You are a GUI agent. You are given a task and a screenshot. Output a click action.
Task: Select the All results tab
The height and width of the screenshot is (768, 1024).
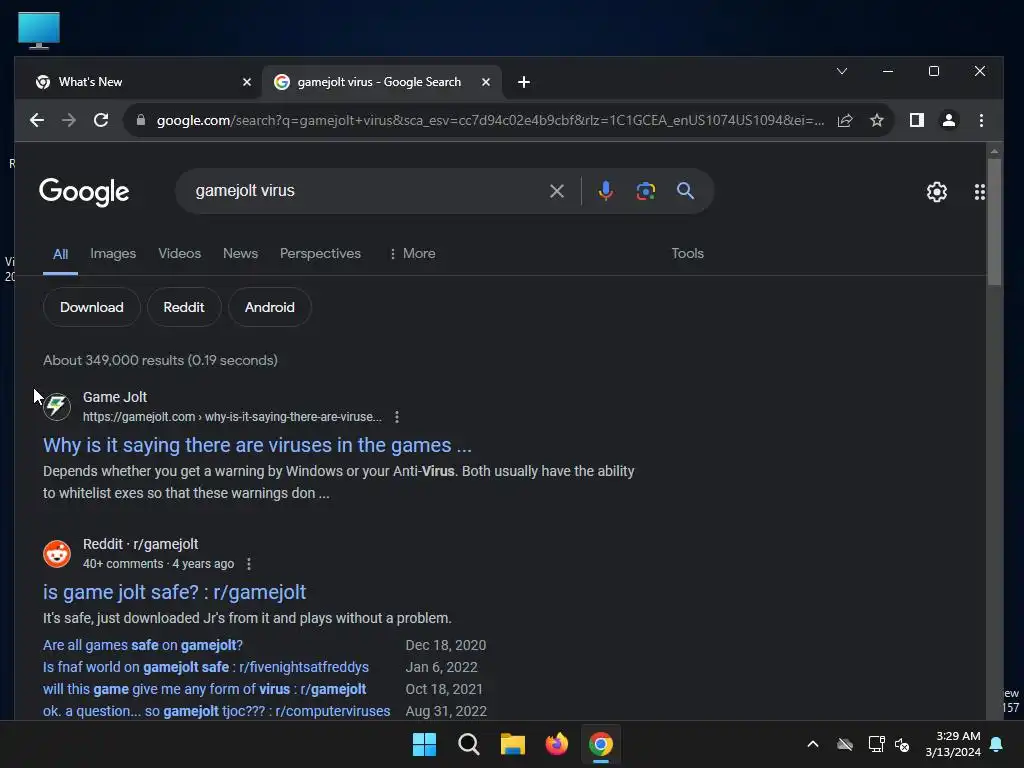coord(60,254)
